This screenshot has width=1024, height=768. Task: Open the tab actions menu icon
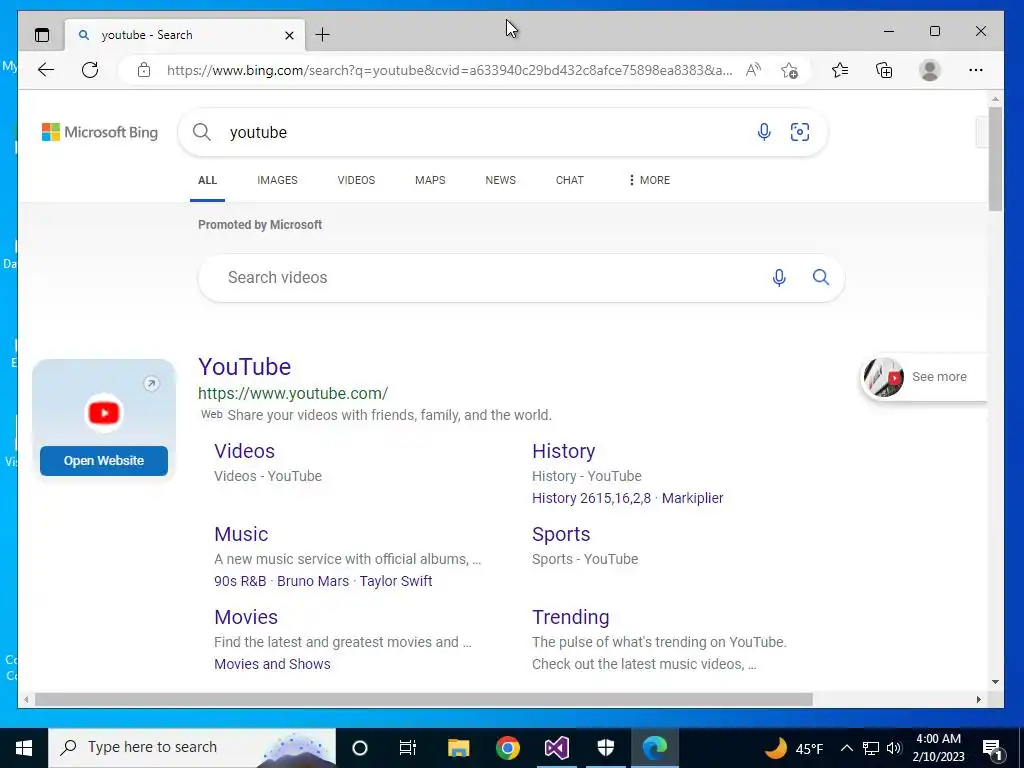tap(42, 35)
